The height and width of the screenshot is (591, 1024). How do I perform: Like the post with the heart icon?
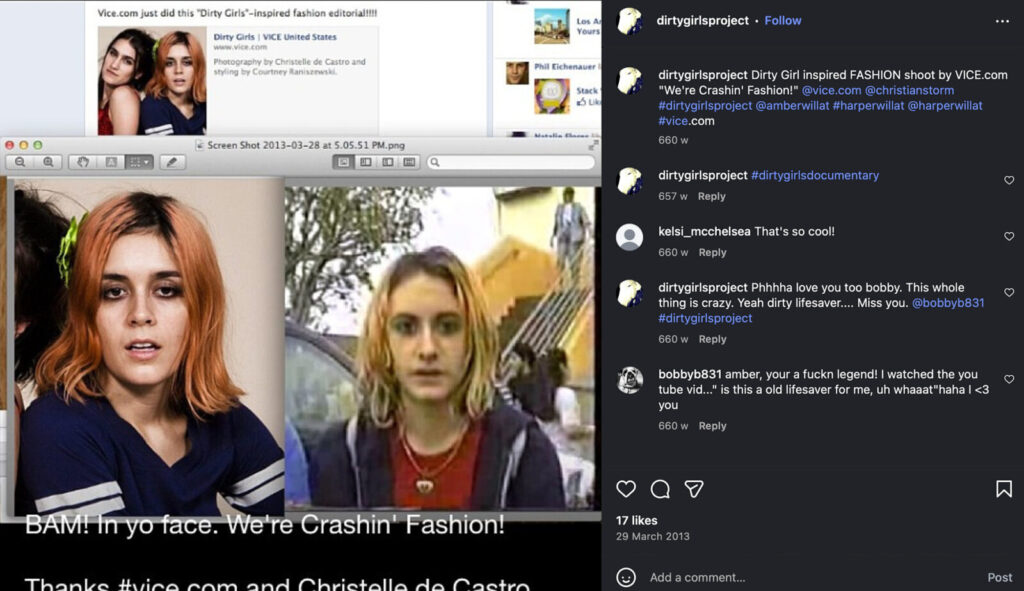626,489
